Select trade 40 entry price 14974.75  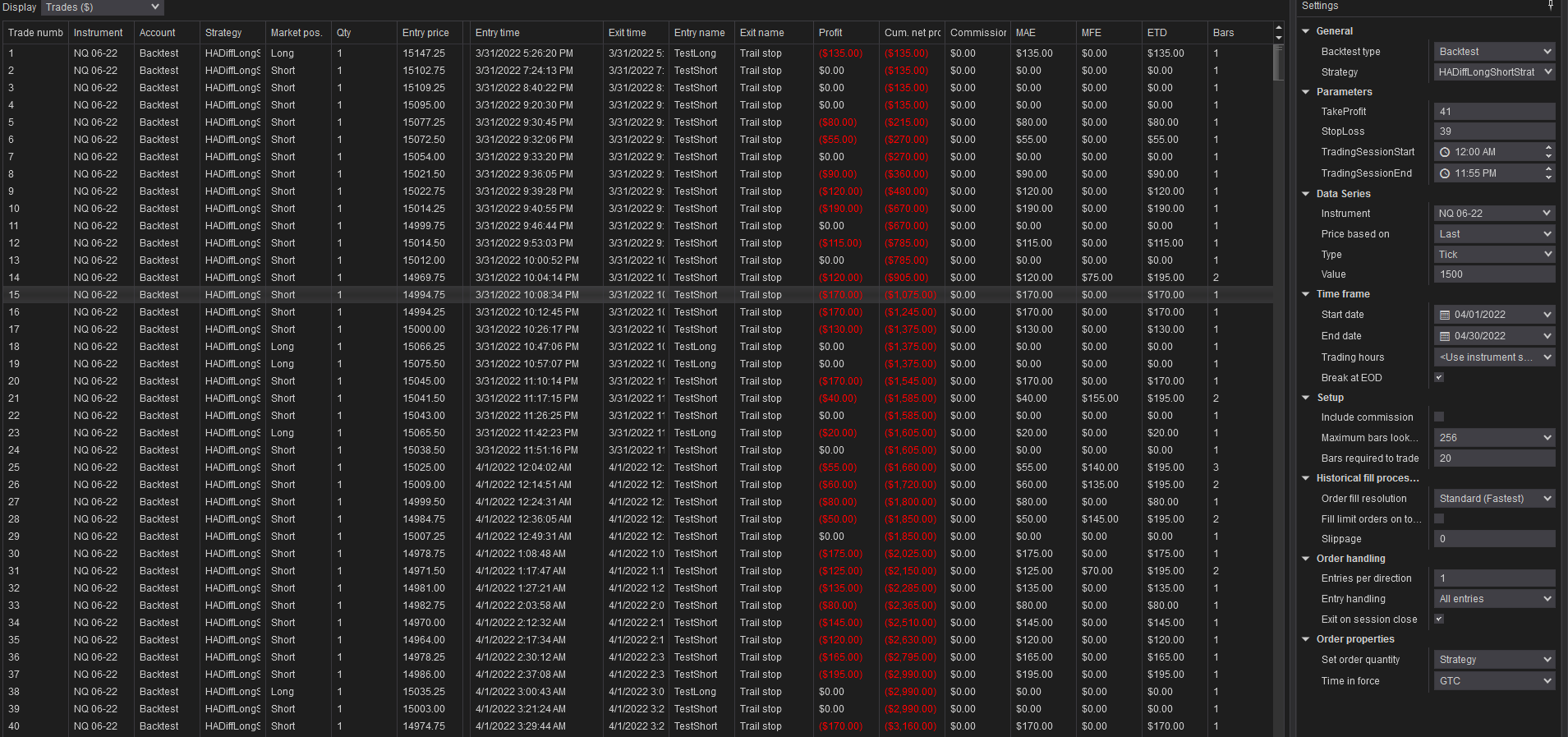coord(424,726)
